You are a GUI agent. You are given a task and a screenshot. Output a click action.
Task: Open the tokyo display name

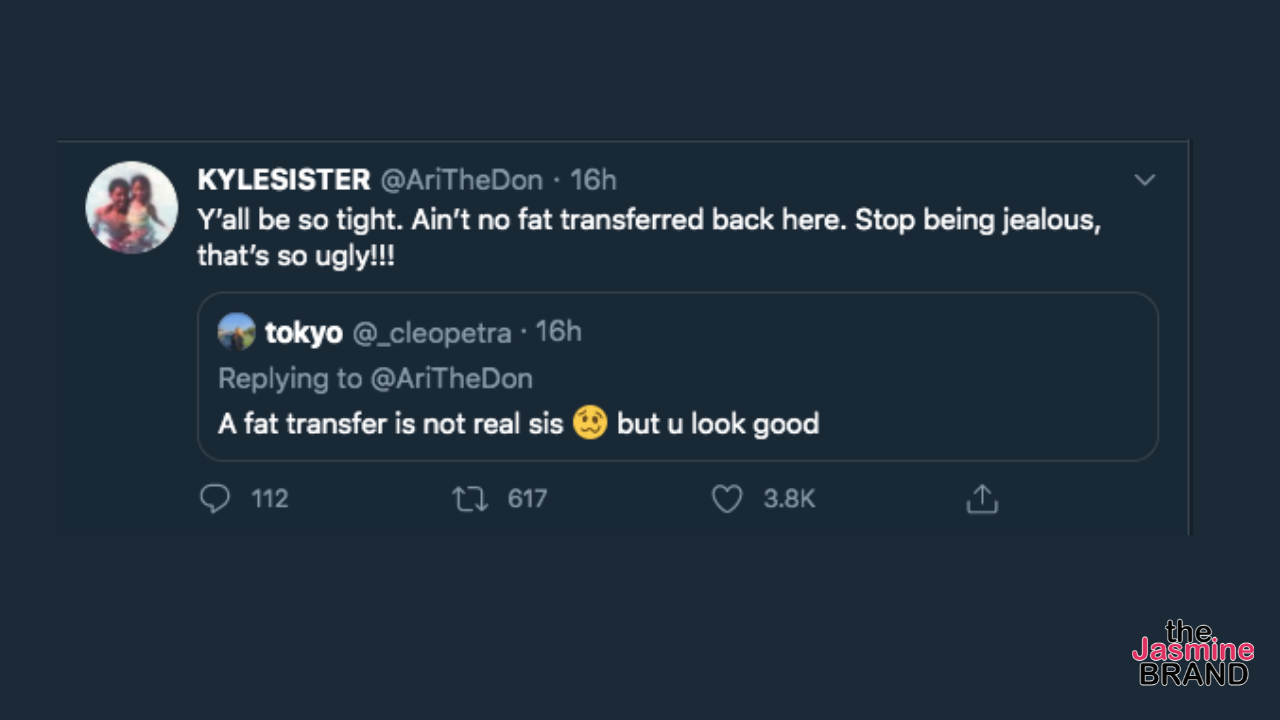click(304, 332)
